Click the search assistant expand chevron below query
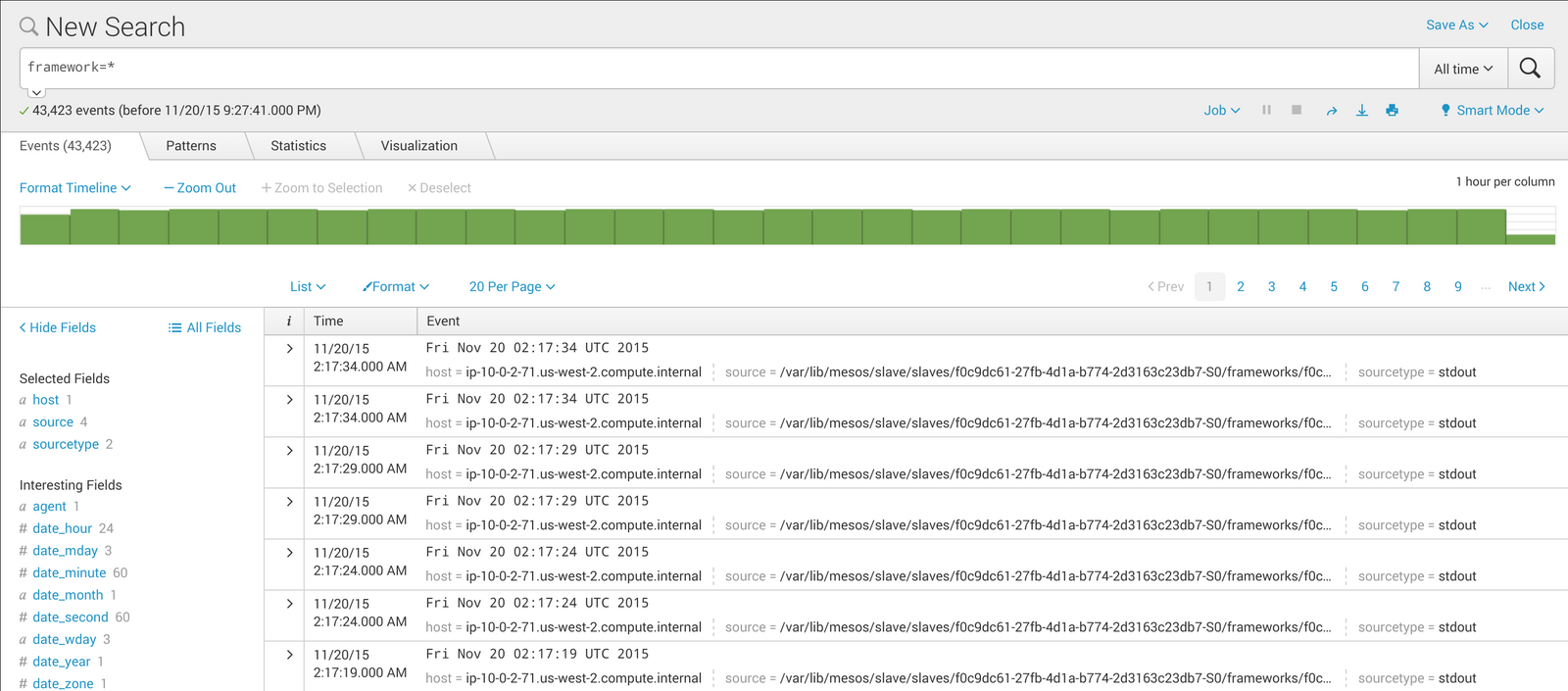Screen dimensions: 1568x691 (36, 92)
